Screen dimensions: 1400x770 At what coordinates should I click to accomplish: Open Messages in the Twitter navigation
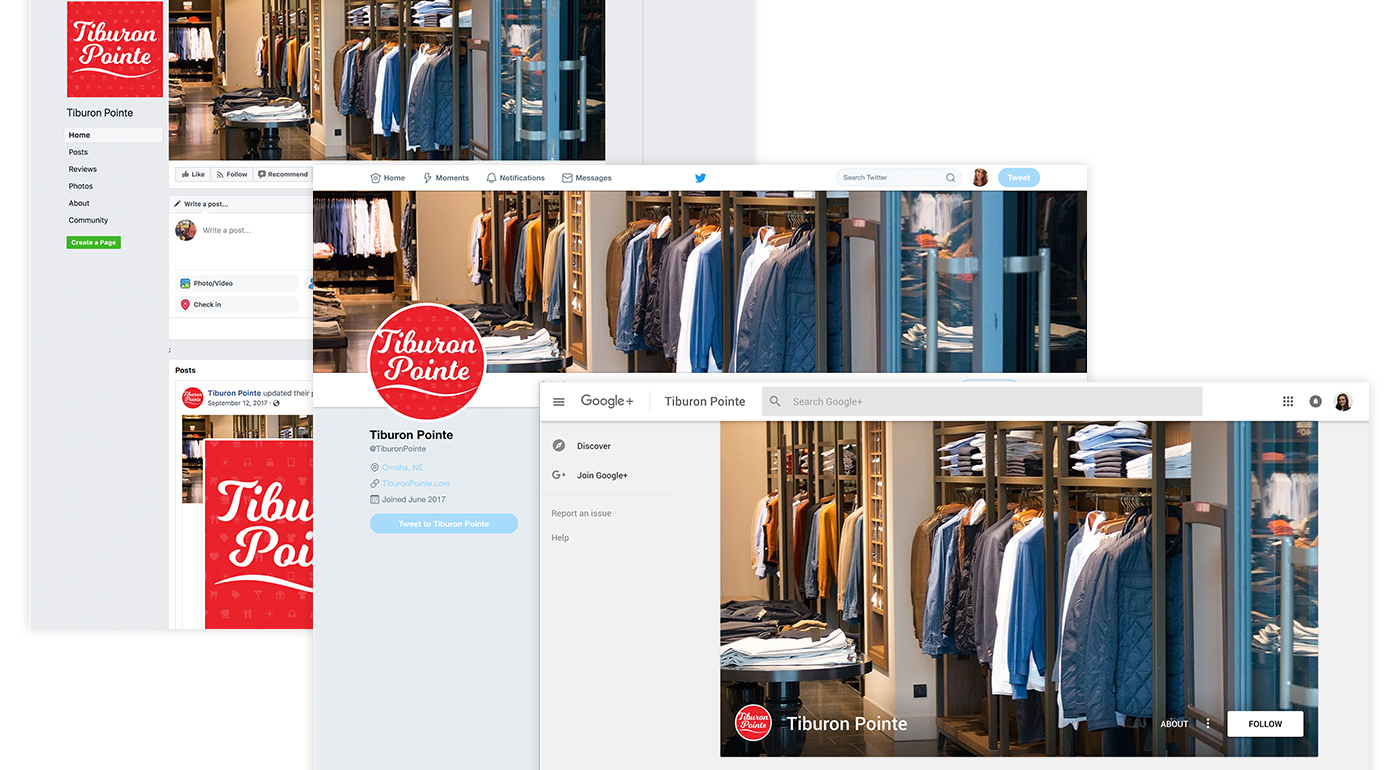tap(587, 178)
